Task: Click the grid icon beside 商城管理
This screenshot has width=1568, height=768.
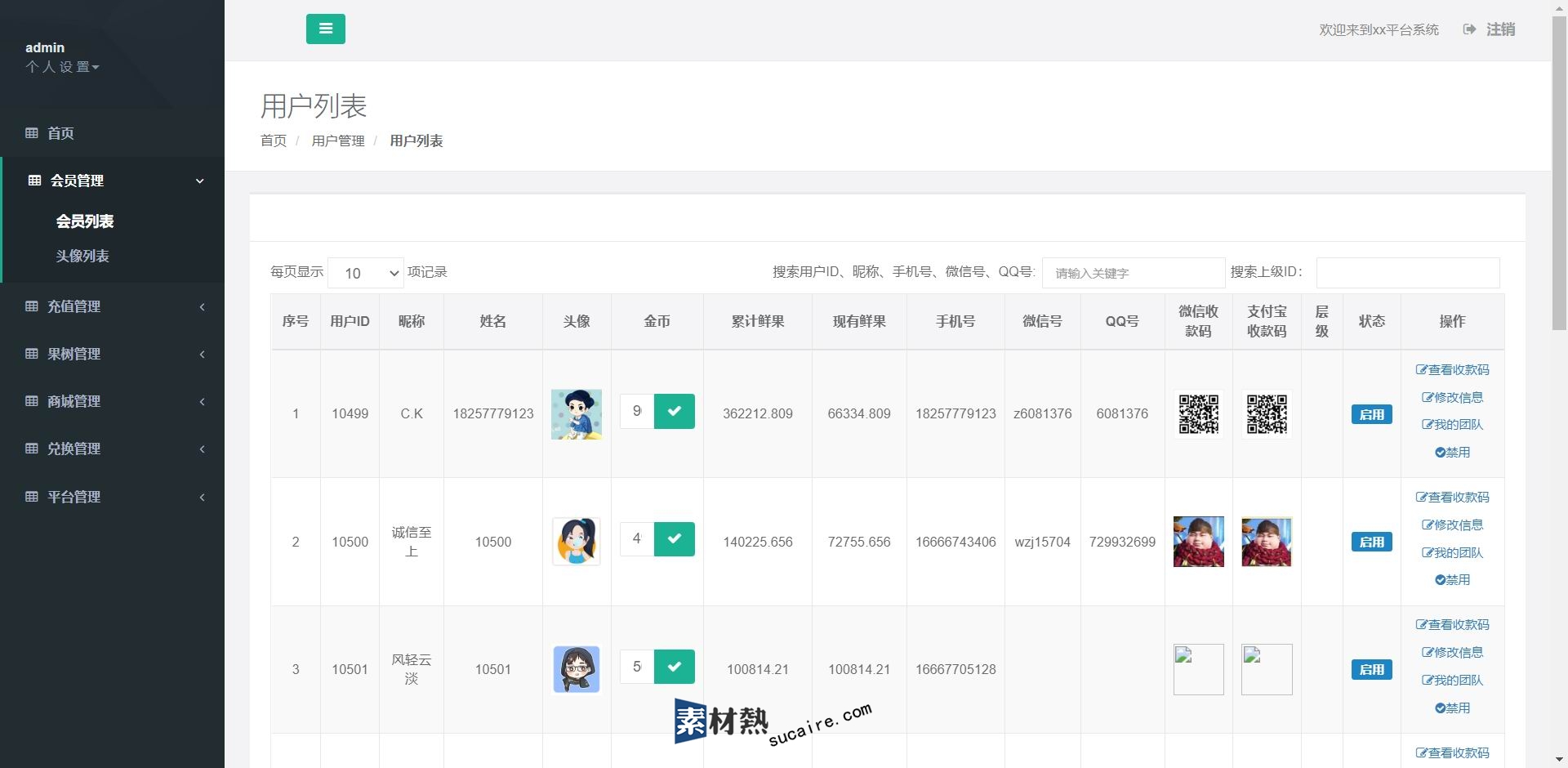Action: (32, 401)
